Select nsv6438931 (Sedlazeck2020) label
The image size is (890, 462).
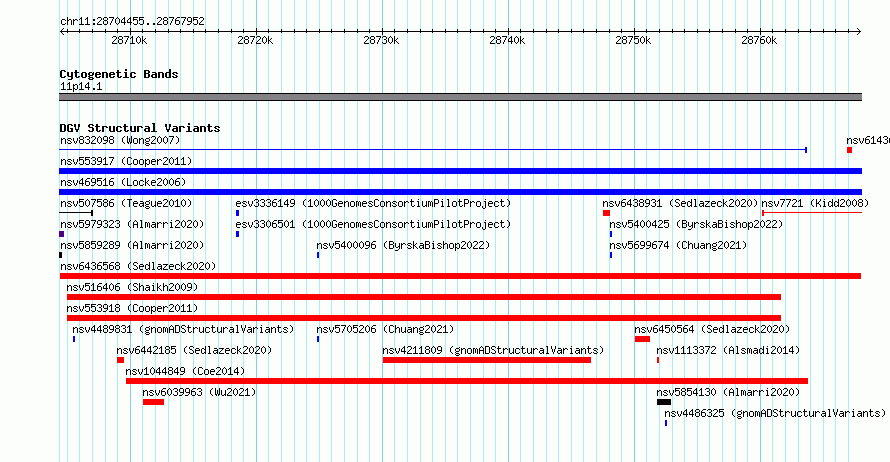pos(680,203)
